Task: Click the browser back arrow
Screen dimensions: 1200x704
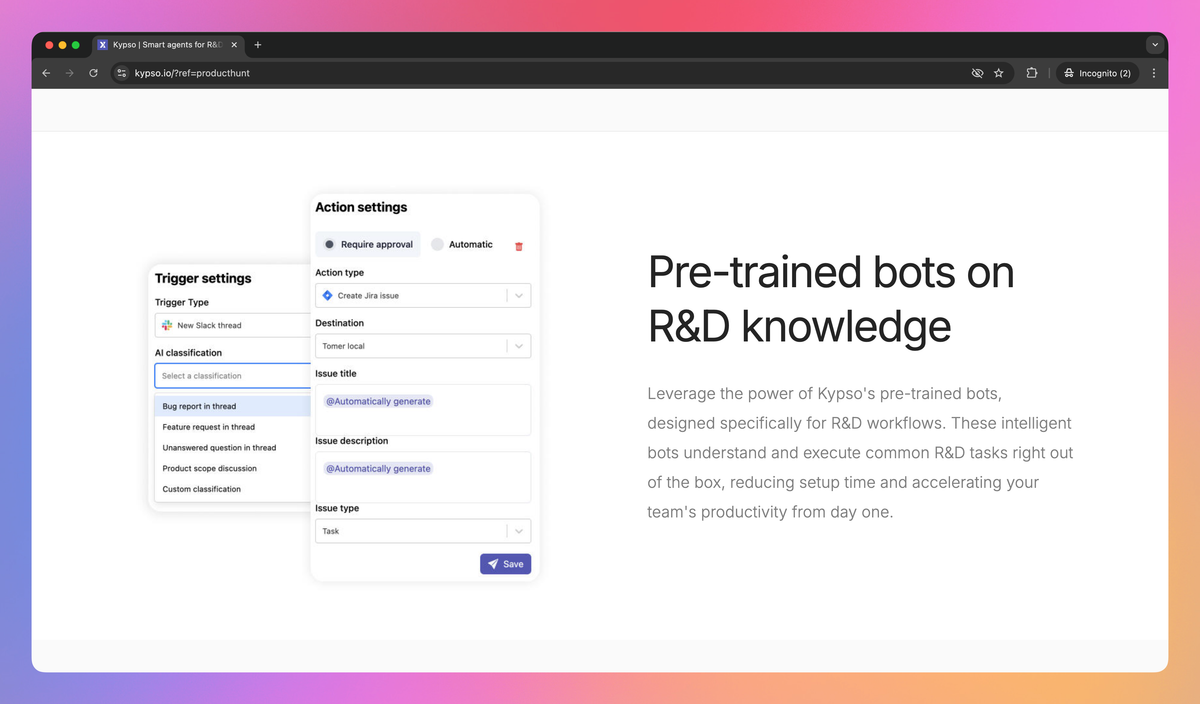Action: 46,73
